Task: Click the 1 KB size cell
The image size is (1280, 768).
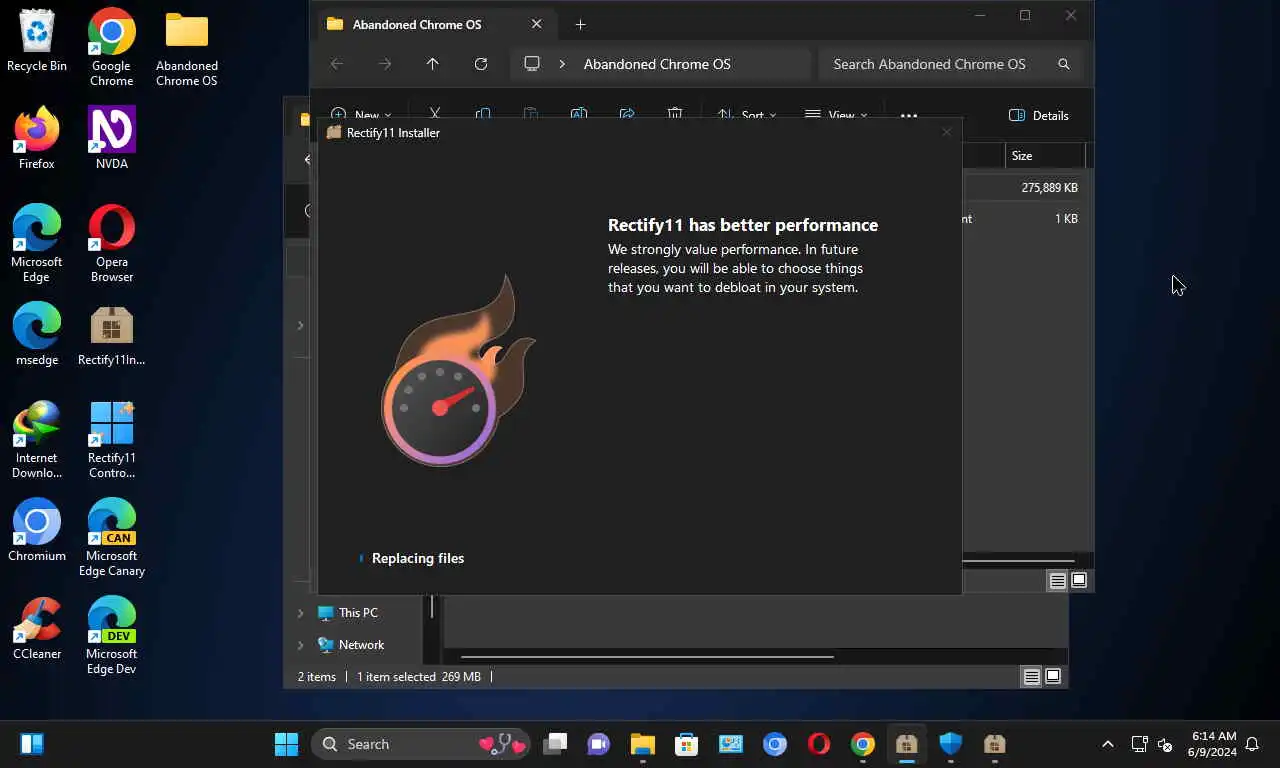Action: [1066, 218]
